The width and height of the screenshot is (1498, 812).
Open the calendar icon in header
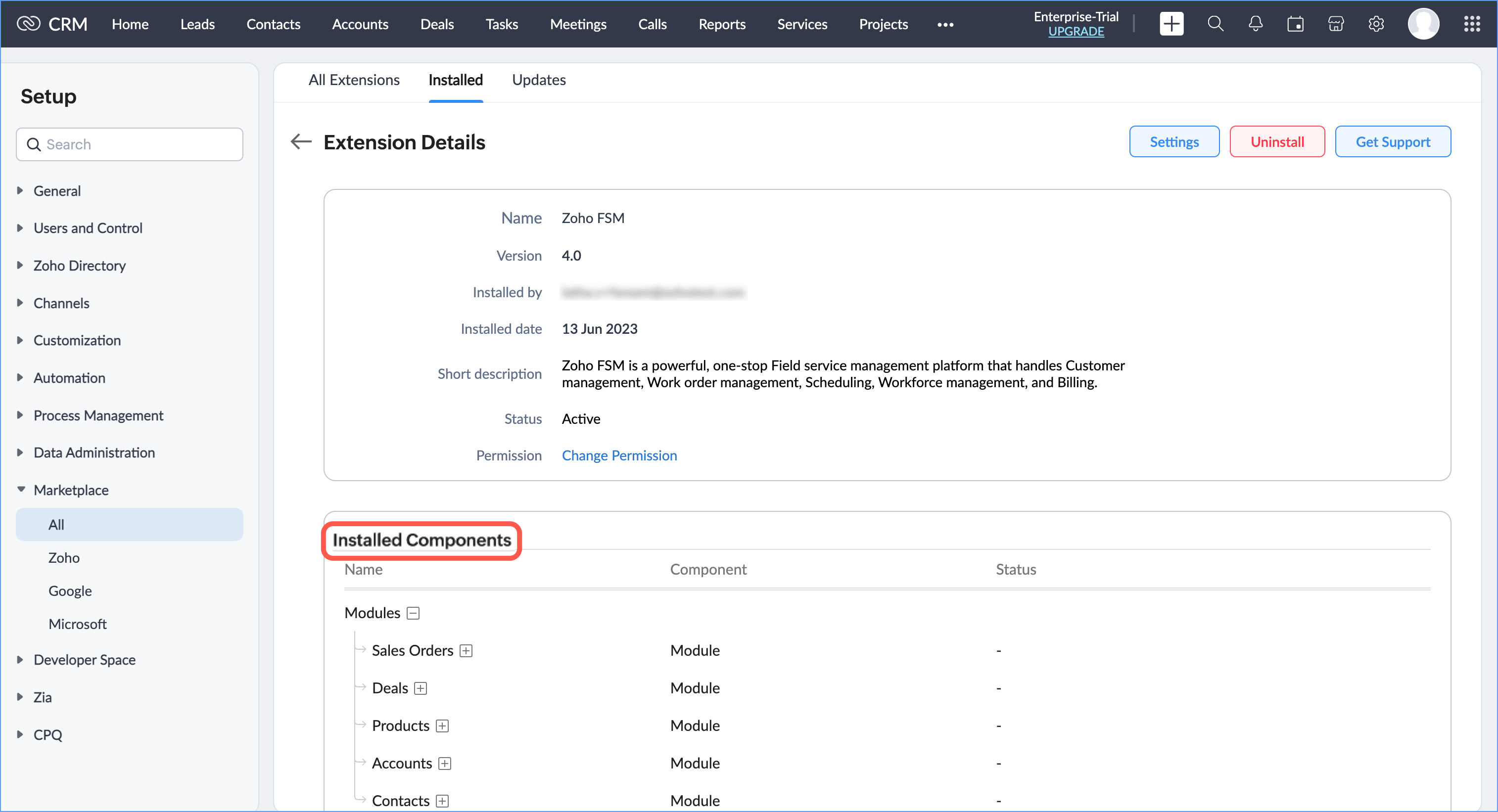point(1295,24)
